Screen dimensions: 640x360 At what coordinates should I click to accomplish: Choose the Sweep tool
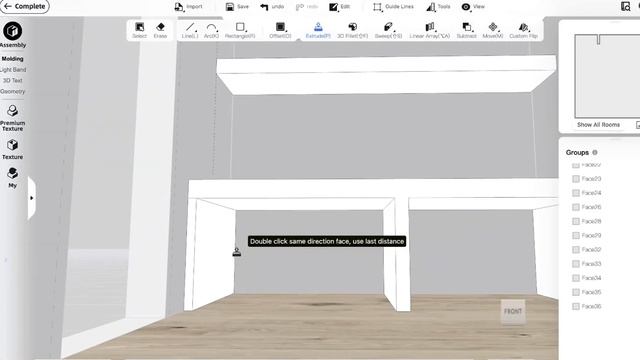pyautogui.click(x=388, y=30)
